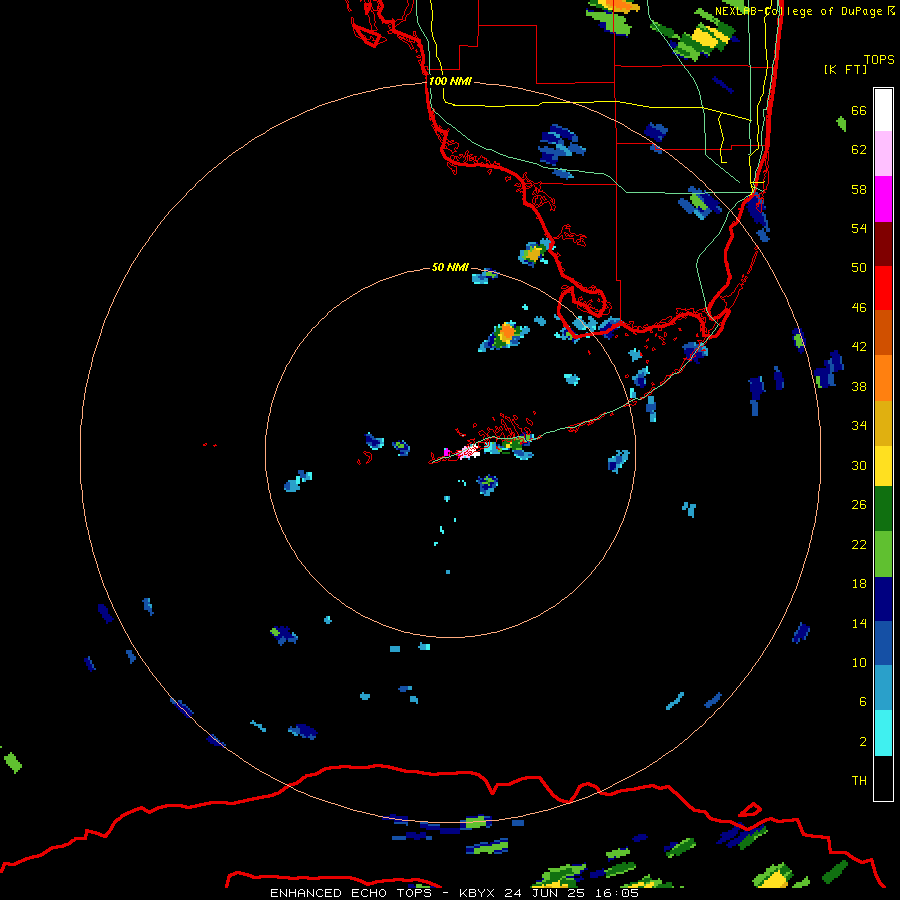The image size is (900, 900).
Task: Select the 6 value on the scale
Action: 863,702
